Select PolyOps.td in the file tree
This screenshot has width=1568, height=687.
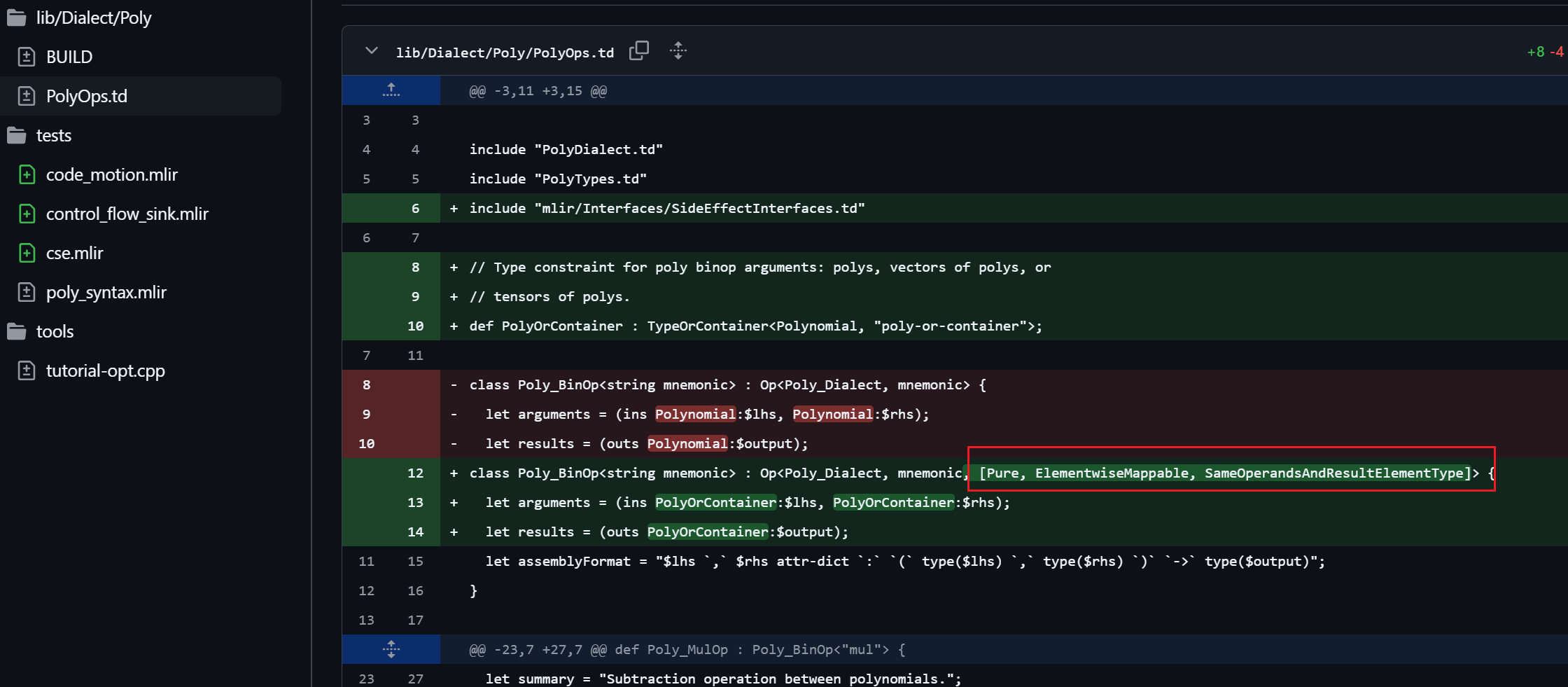(x=87, y=96)
